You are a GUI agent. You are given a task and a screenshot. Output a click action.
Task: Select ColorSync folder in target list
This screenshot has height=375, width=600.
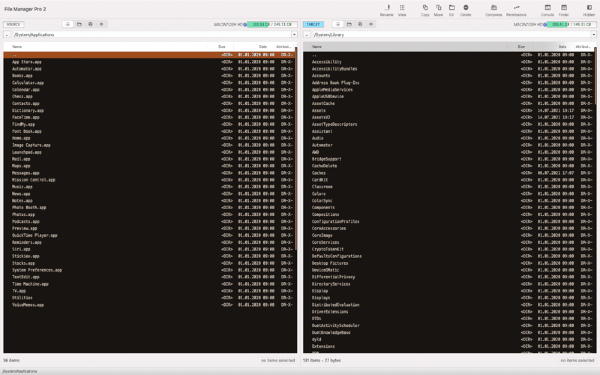point(449,201)
